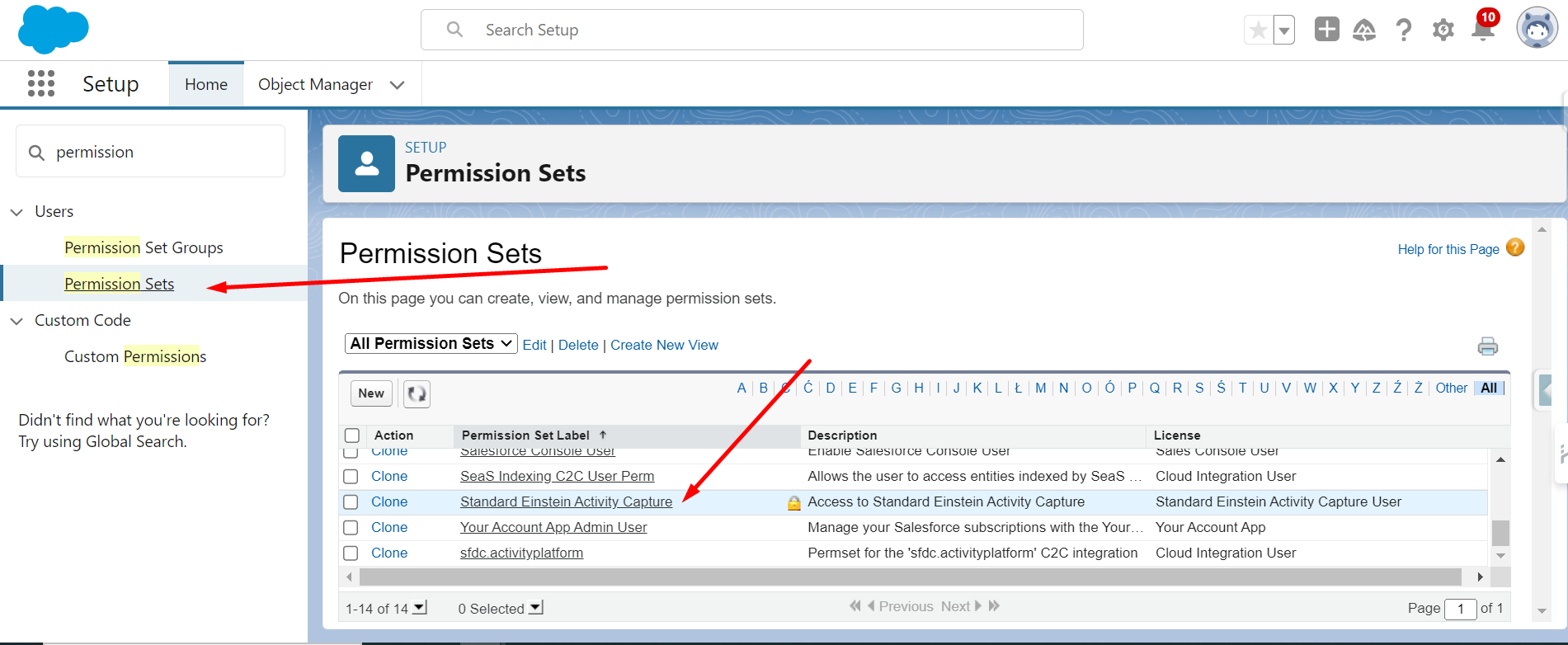Open the App Launcher grid icon
1568x645 pixels.
tap(41, 83)
